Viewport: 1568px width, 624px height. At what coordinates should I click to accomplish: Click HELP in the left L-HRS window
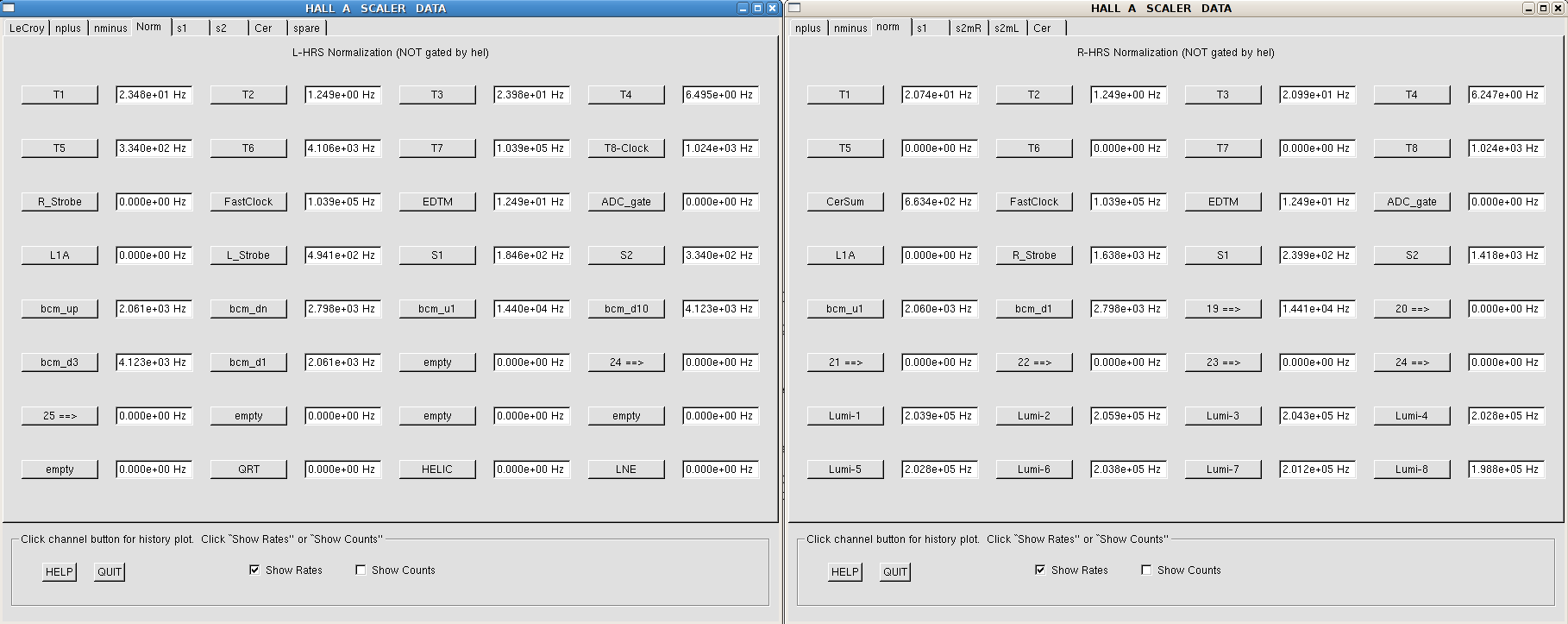(x=60, y=571)
